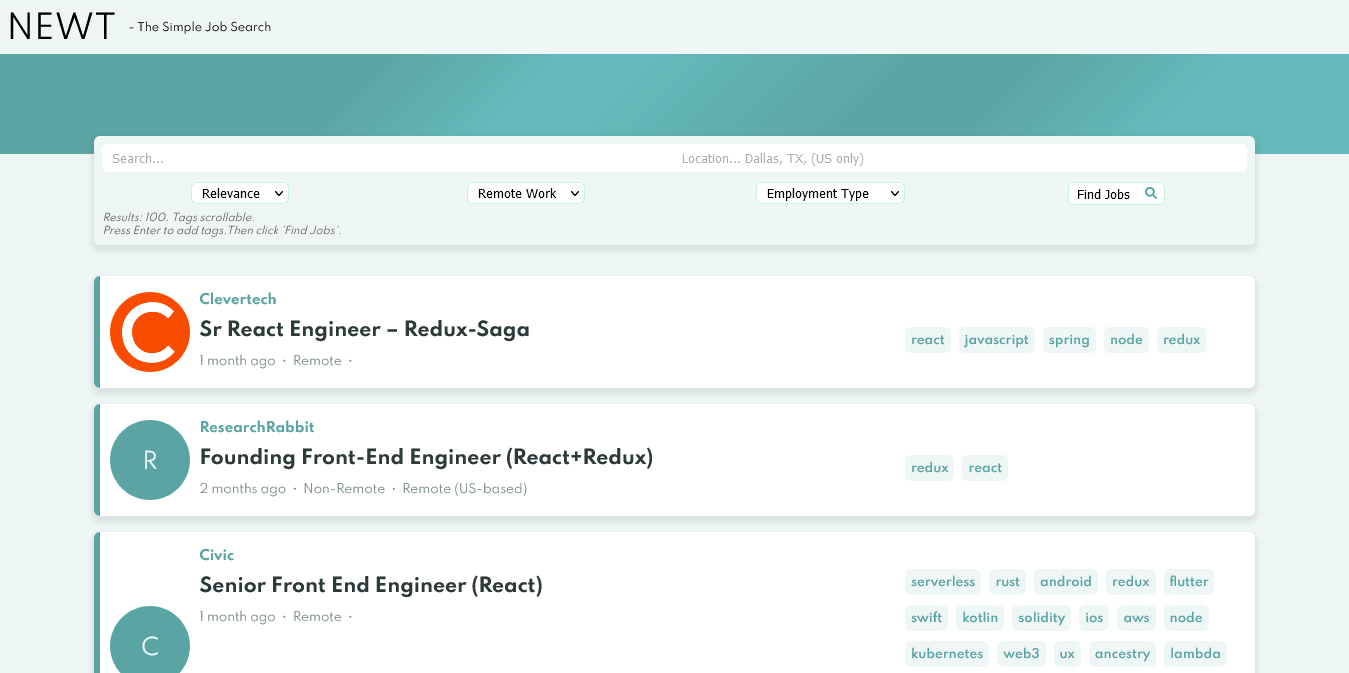The height and width of the screenshot is (673, 1349).
Task: Select the serverless tag on Civic job
Action: pyautogui.click(x=943, y=582)
